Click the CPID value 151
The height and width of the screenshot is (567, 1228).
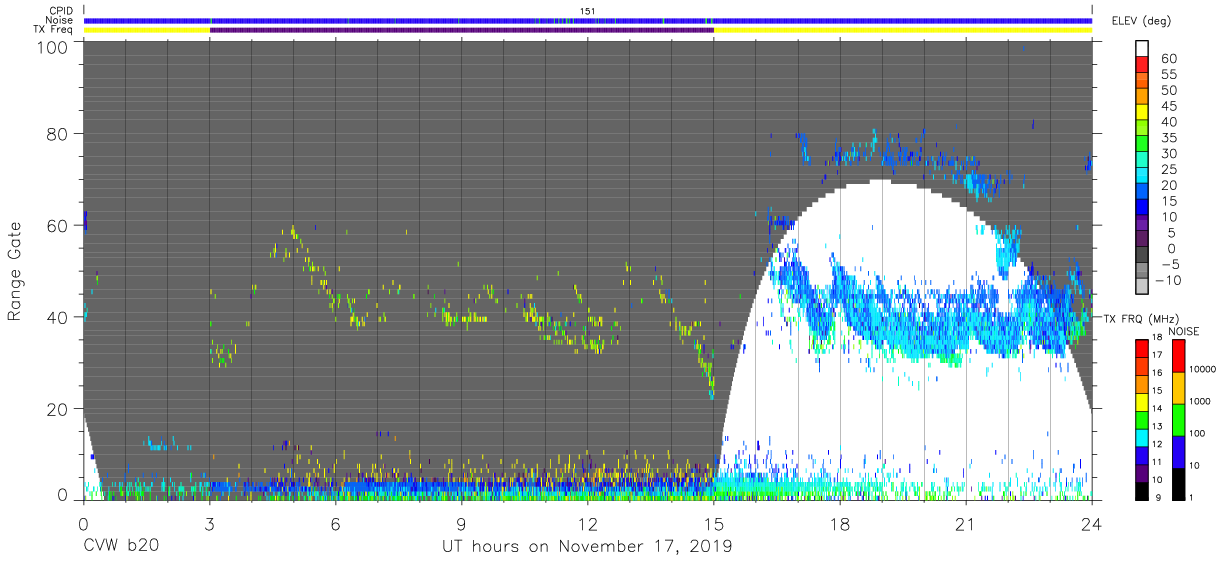pyautogui.click(x=588, y=11)
